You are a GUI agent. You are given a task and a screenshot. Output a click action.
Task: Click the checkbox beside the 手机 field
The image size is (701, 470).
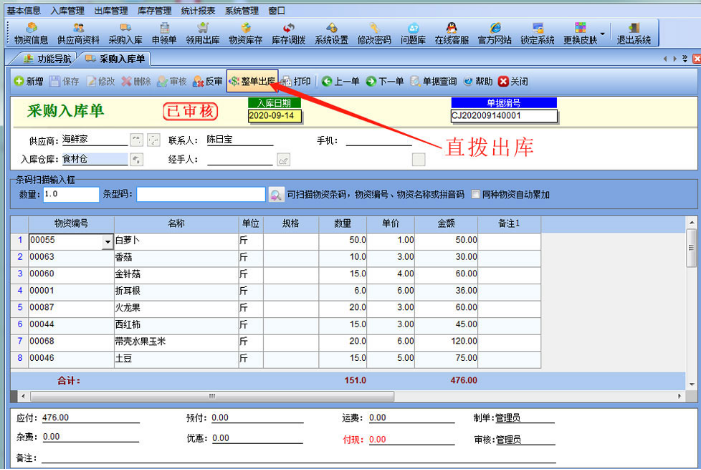pyautogui.click(x=418, y=159)
